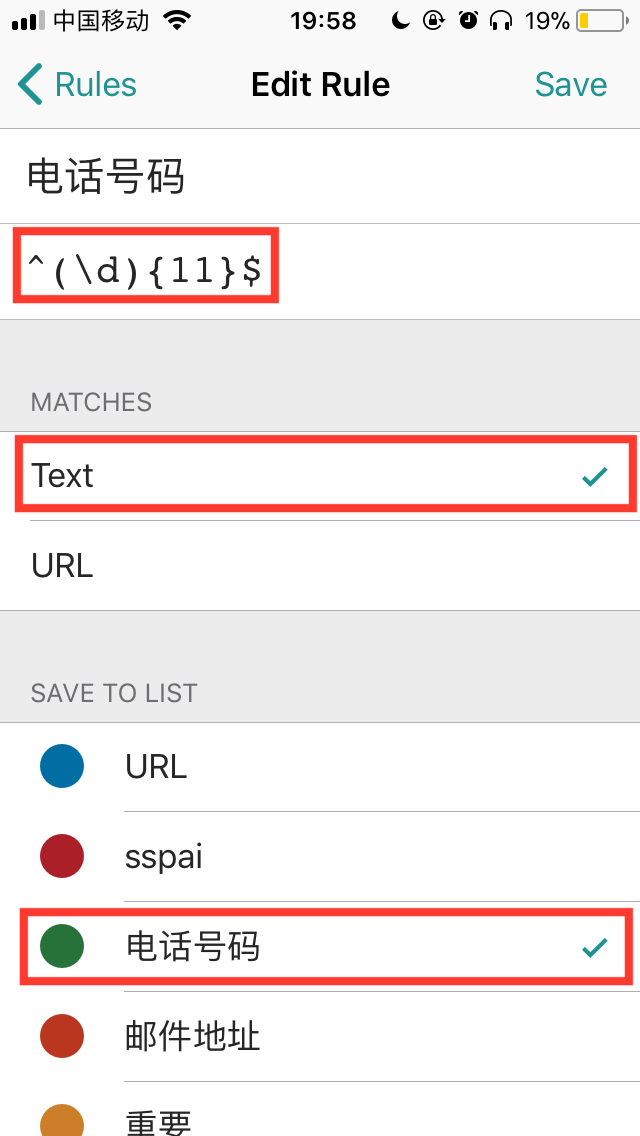The image size is (640, 1136).
Task: Tap the Wi-Fi icon in status bar
Action: coord(177,20)
